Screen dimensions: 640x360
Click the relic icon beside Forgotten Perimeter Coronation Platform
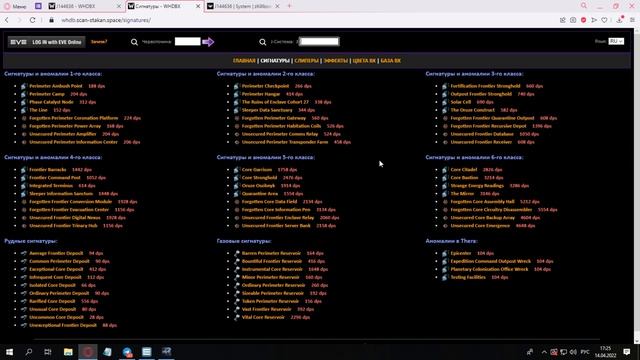(x=24, y=118)
